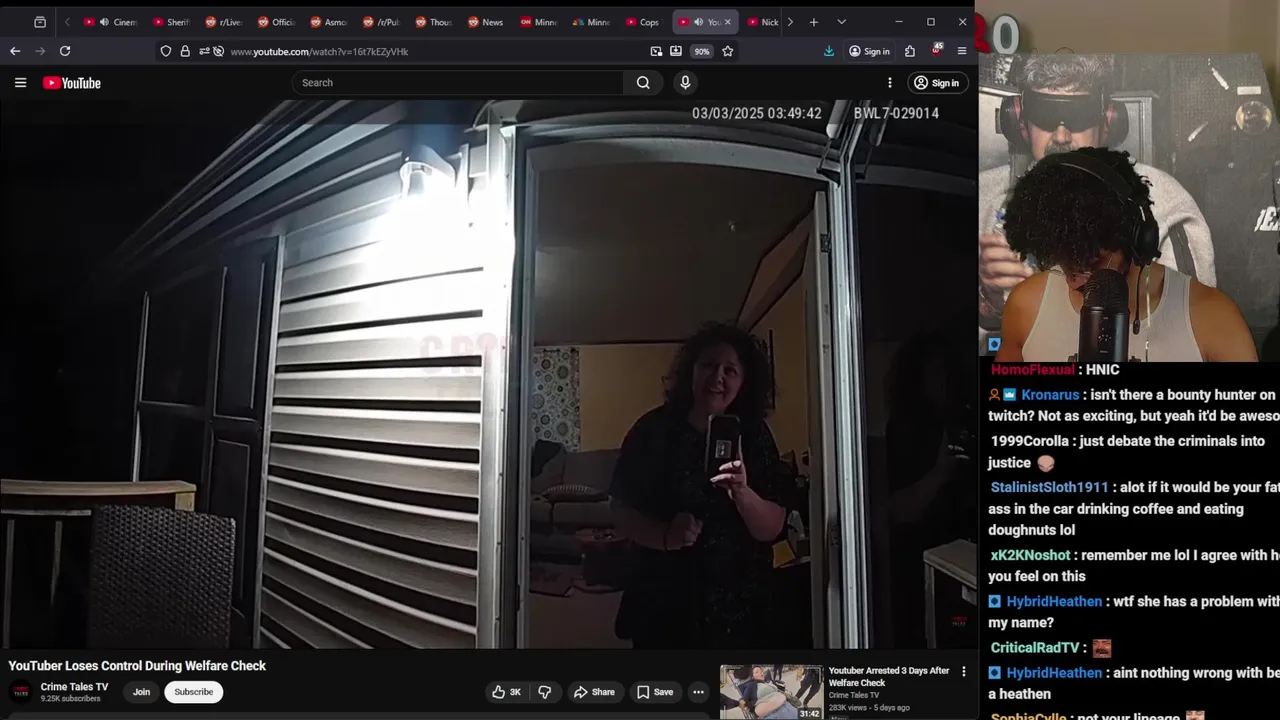Open the YouTube guide hamburger menu

(20, 83)
